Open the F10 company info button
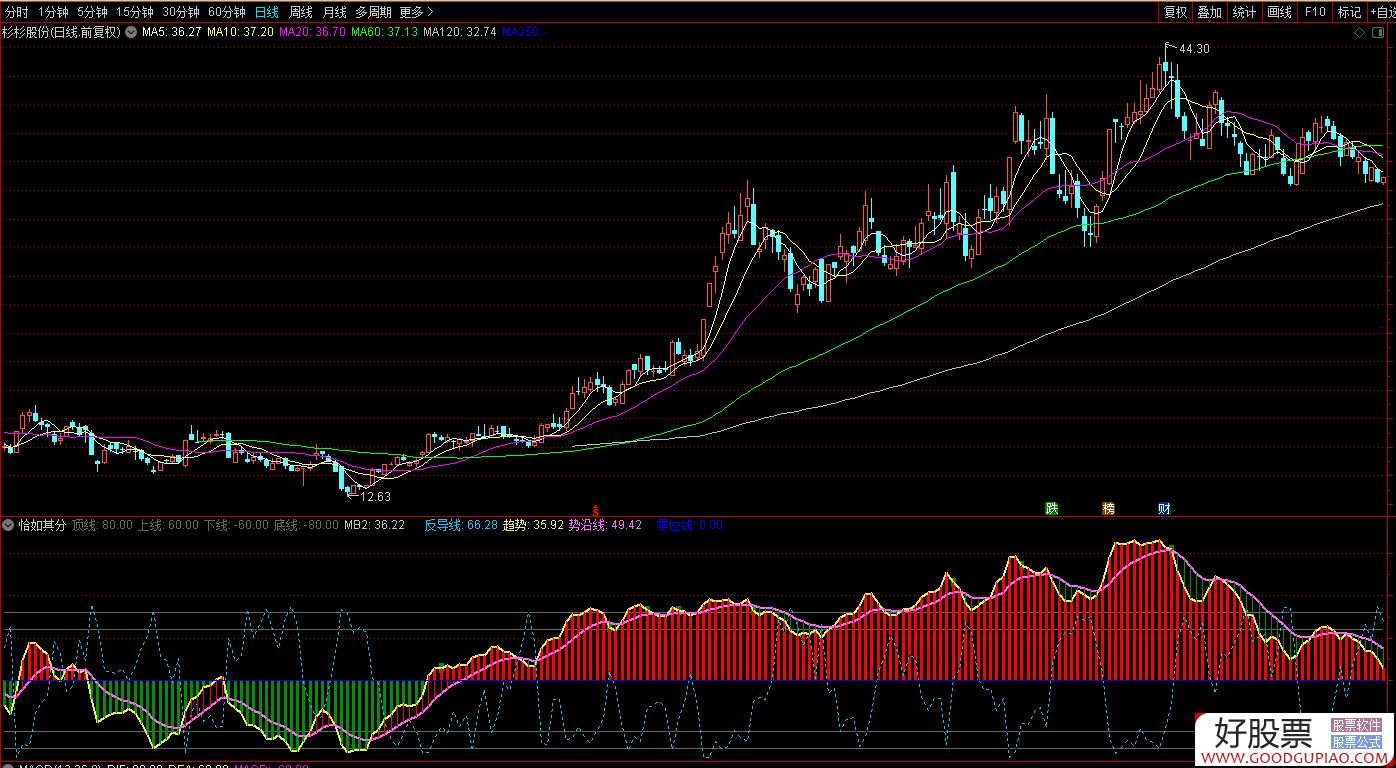The image size is (1396, 768). pyautogui.click(x=1315, y=12)
